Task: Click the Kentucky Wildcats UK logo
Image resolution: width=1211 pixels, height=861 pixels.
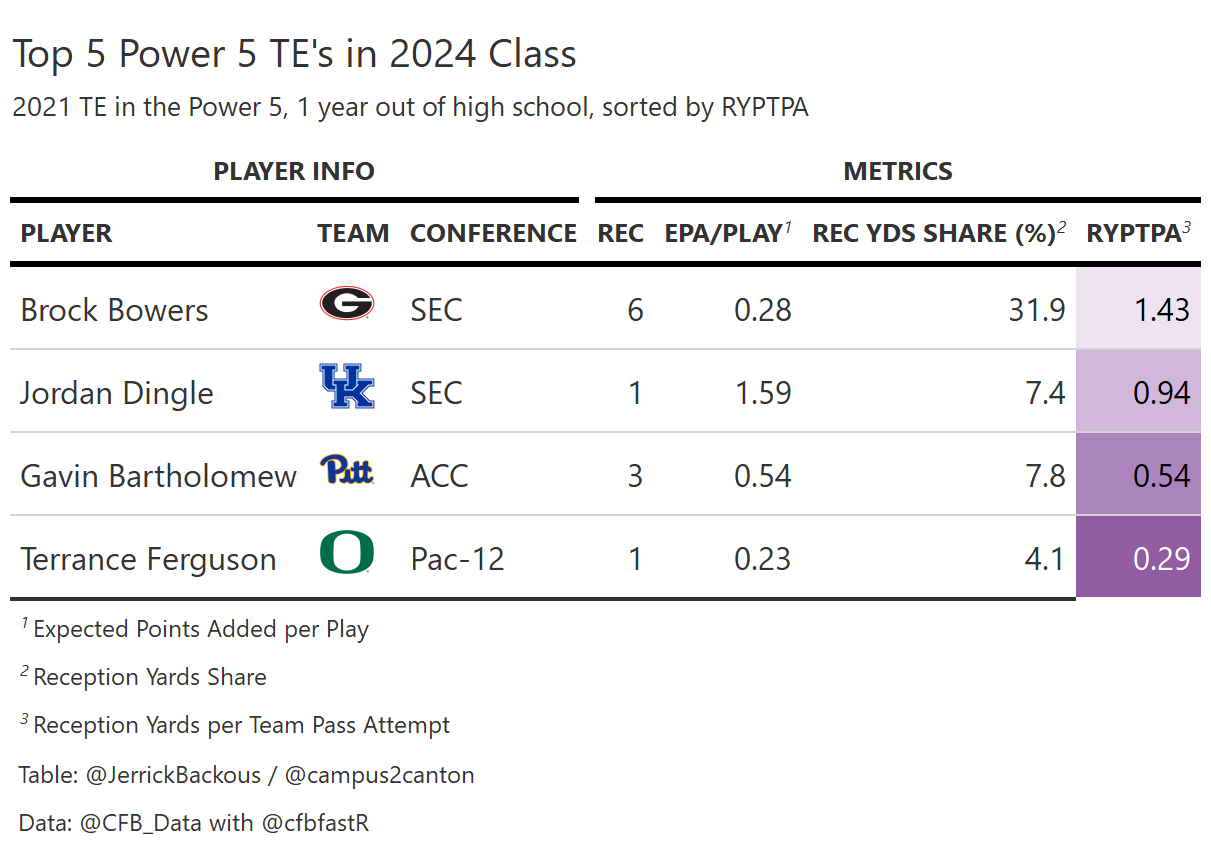Action: (346, 386)
